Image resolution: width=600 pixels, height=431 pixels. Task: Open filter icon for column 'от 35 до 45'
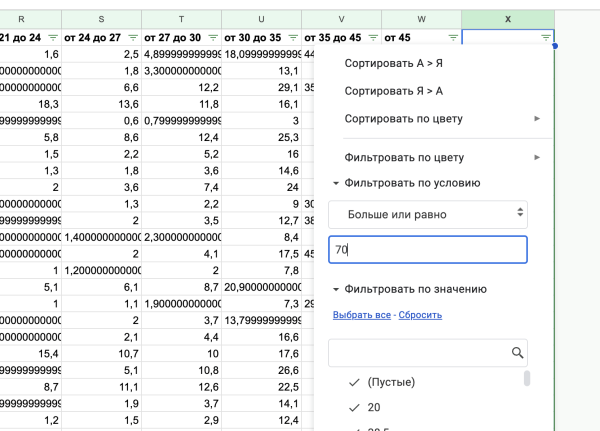click(371, 37)
